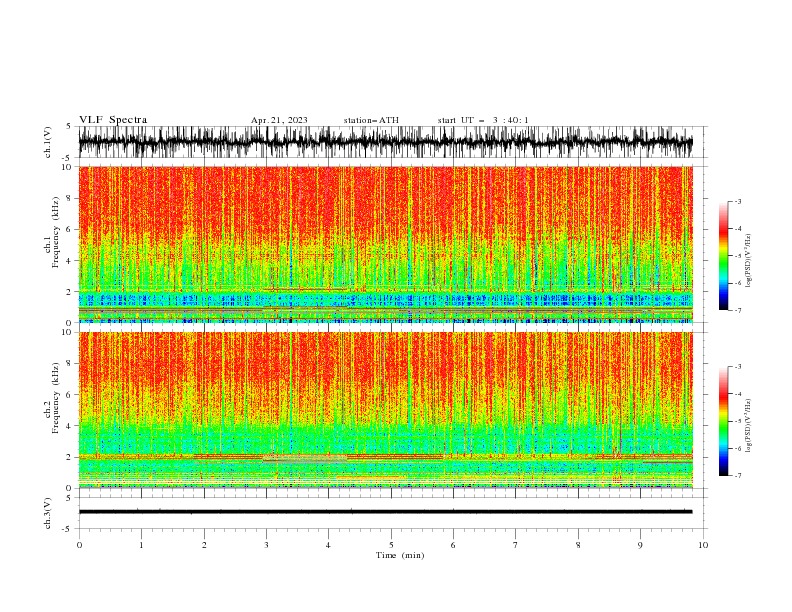Click the "ch.1(V)" waveform axis label
Screen dimensions: 792x612
click(x=48, y=142)
